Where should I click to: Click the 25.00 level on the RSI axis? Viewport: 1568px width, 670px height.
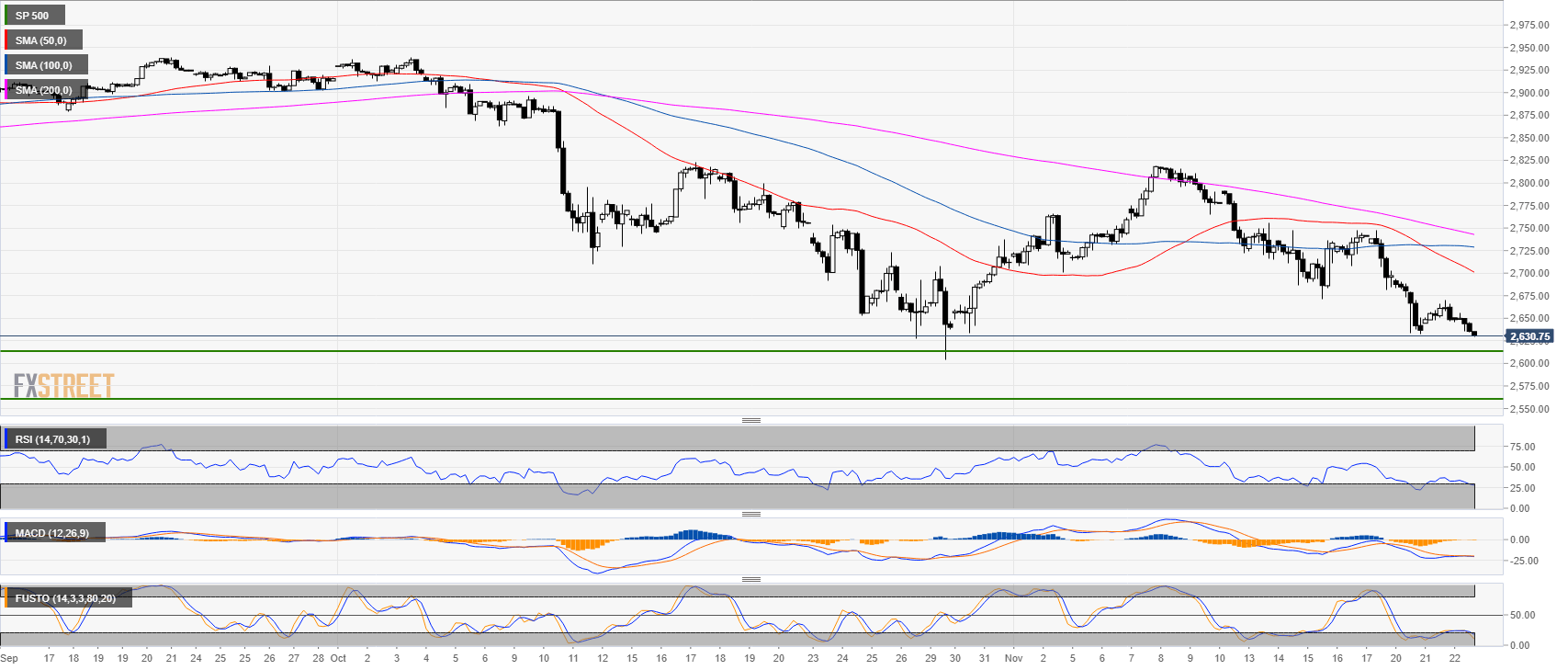click(1522, 488)
